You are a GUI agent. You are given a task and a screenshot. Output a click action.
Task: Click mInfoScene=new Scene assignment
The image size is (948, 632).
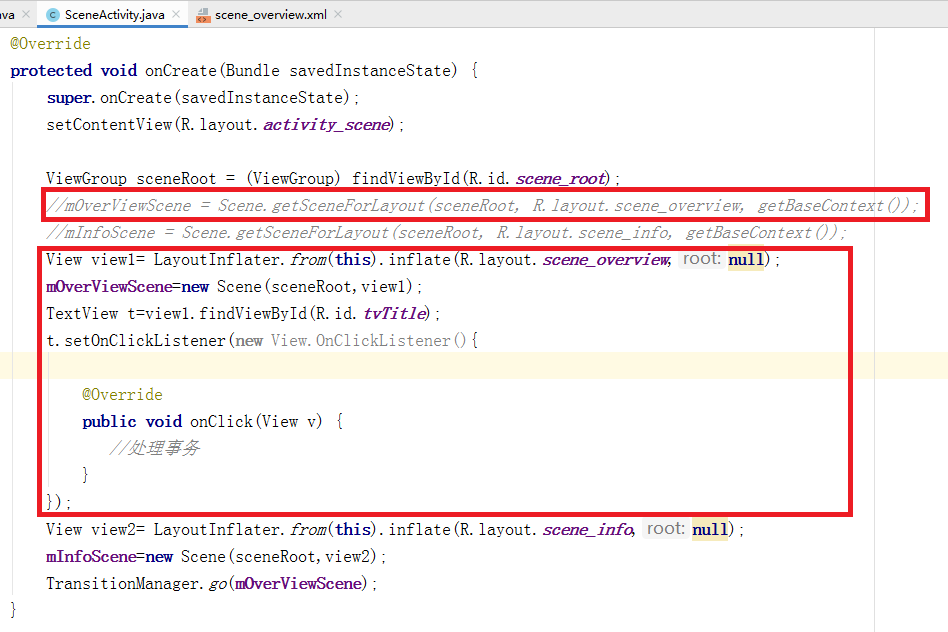pyautogui.click(x=216, y=556)
